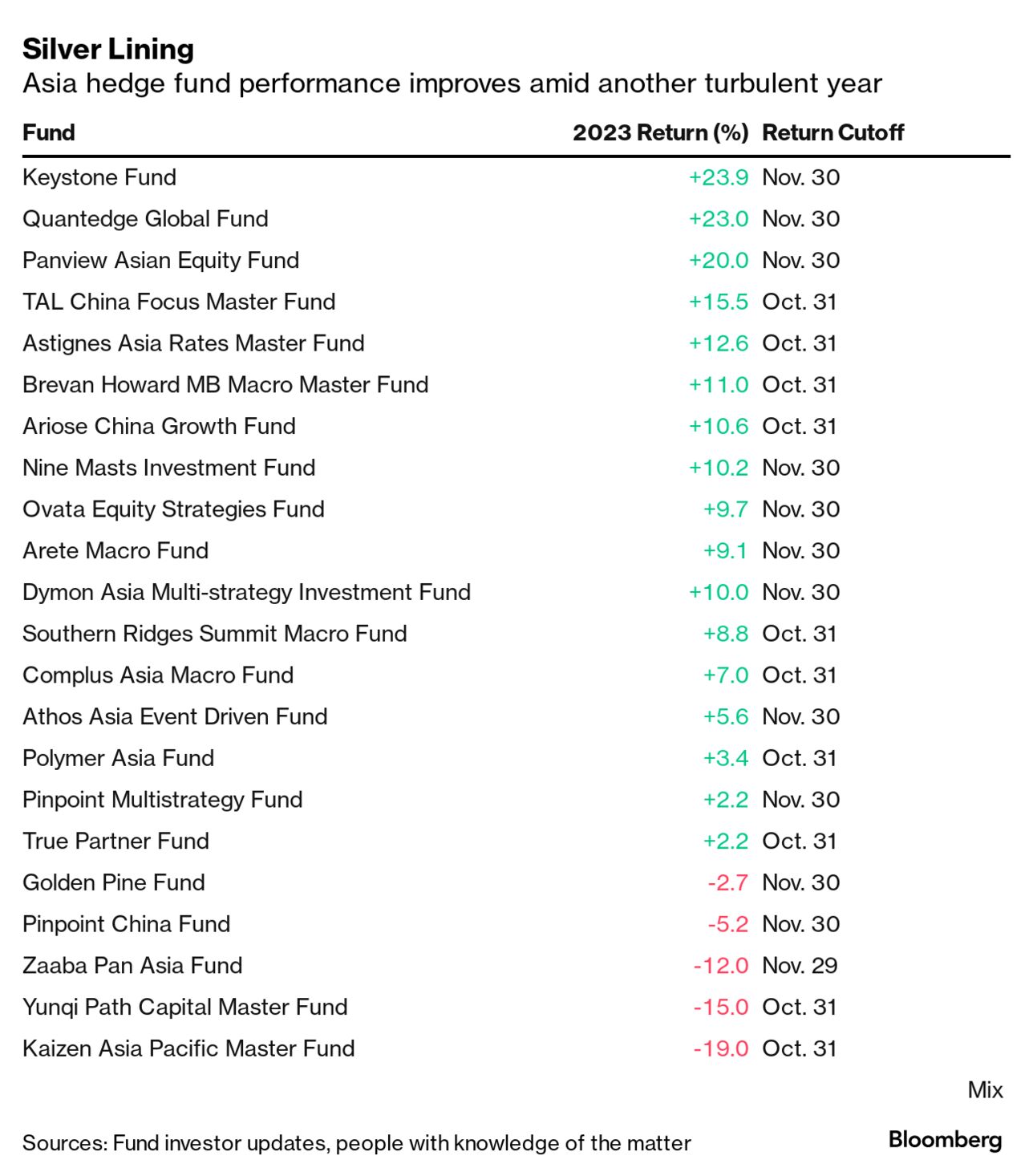This screenshot has width=1033, height=1176.
Task: Click the Sources footnote text
Action: pyautogui.click(x=356, y=1143)
